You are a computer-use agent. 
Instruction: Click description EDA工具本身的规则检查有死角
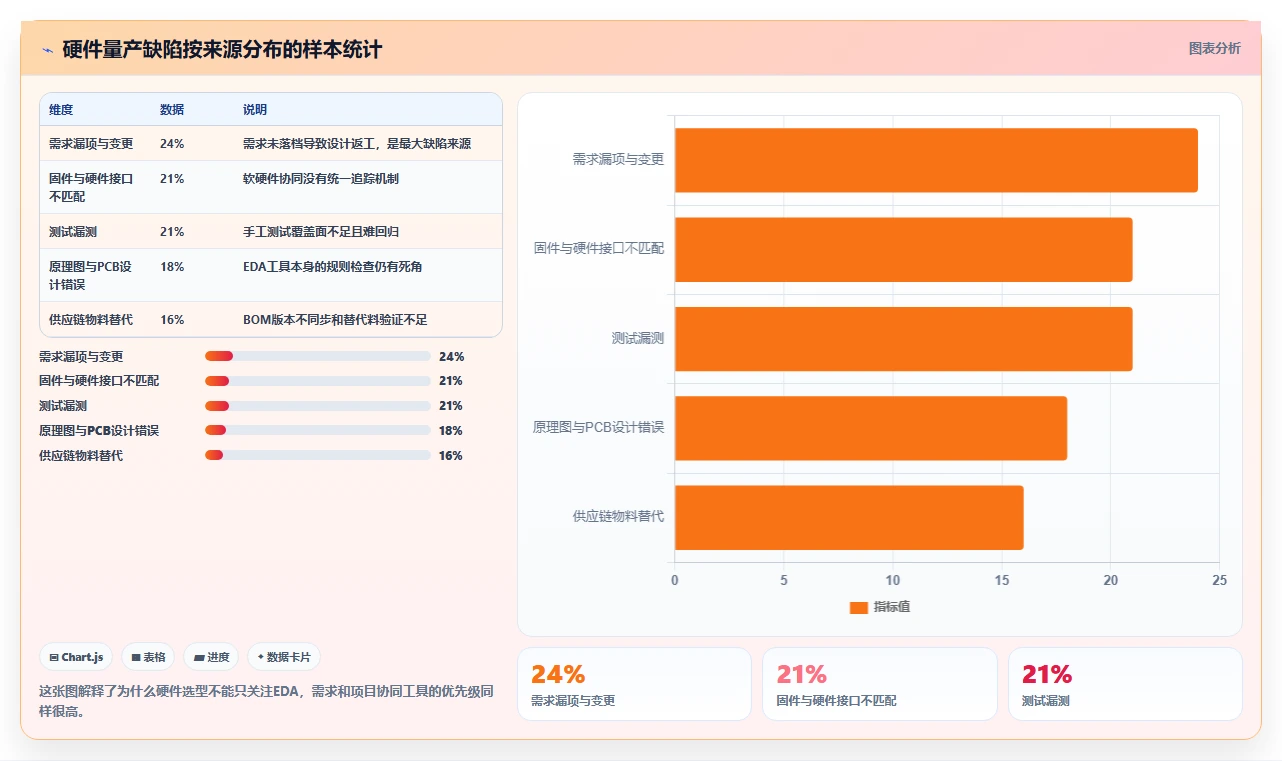pyautogui.click(x=332, y=267)
